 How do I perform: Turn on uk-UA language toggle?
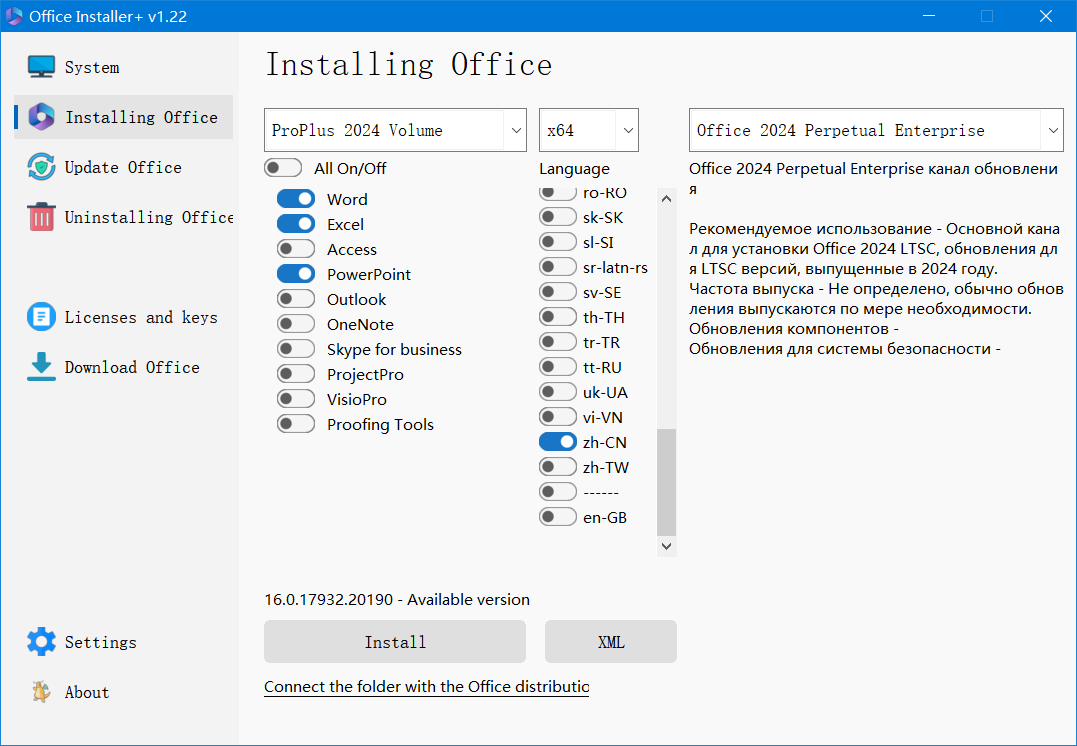tap(558, 392)
